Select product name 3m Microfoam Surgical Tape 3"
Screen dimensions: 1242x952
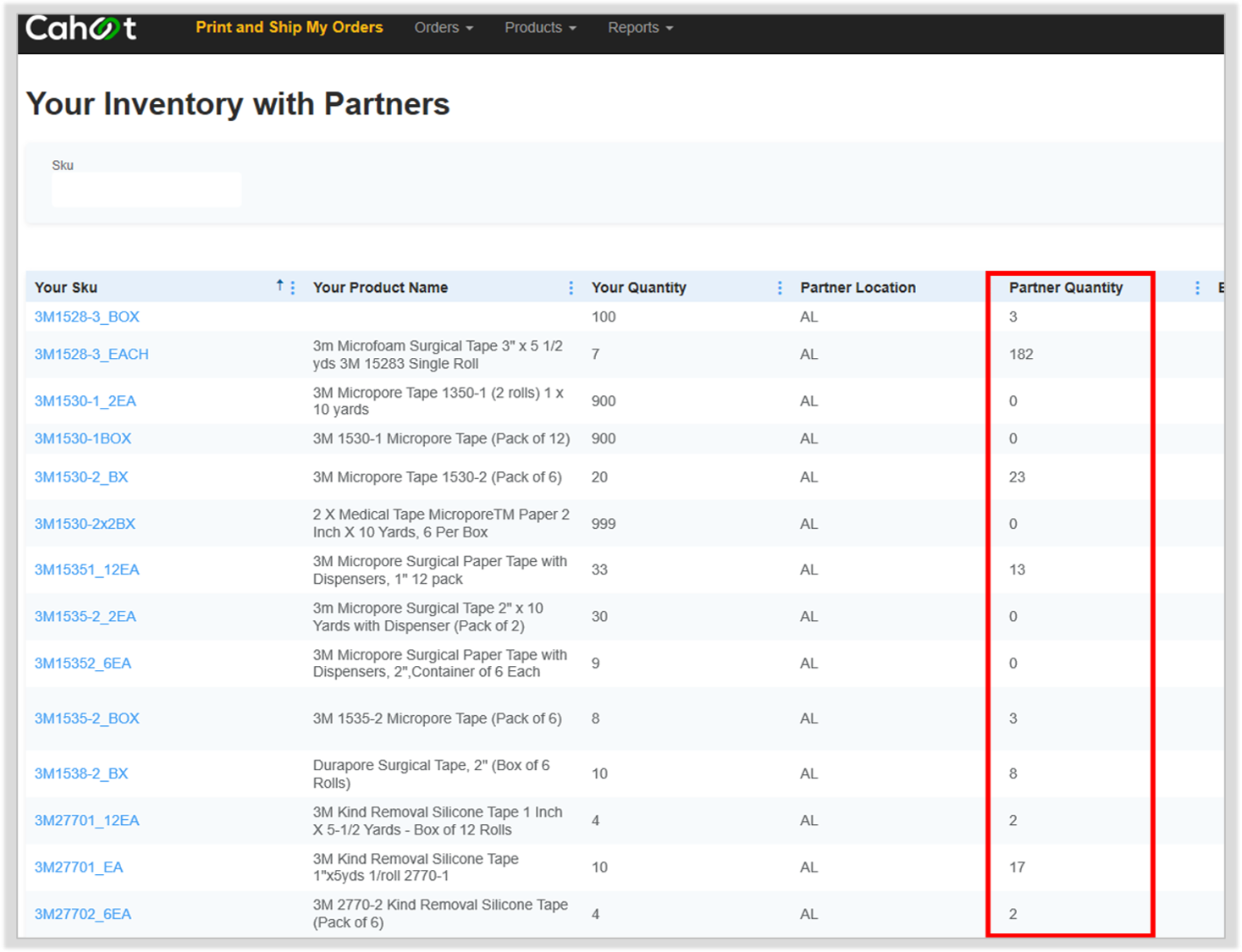438,355
